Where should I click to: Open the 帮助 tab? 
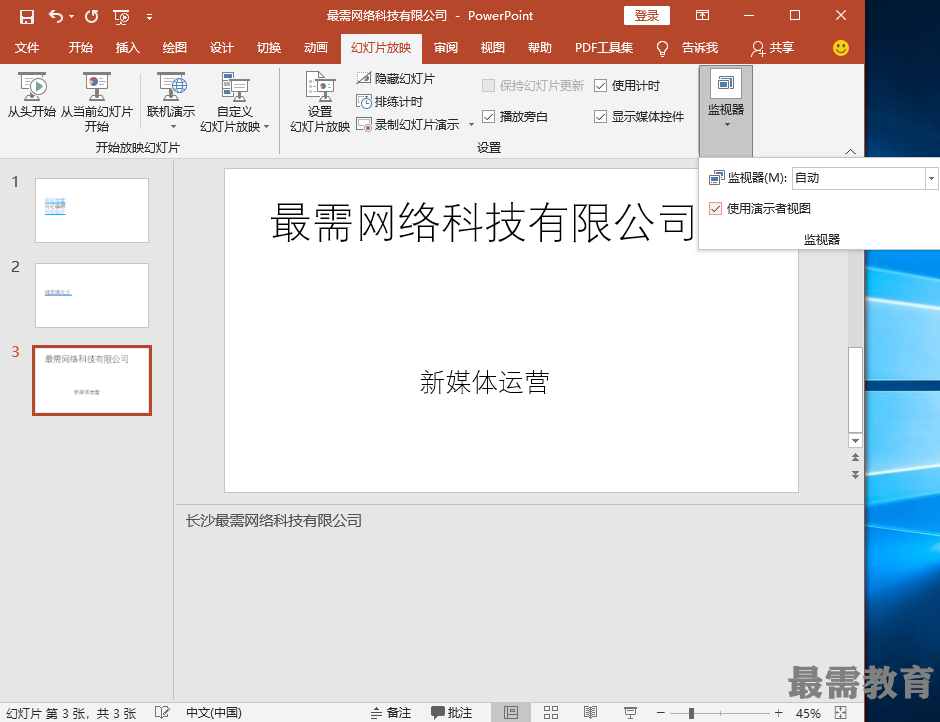(540, 47)
